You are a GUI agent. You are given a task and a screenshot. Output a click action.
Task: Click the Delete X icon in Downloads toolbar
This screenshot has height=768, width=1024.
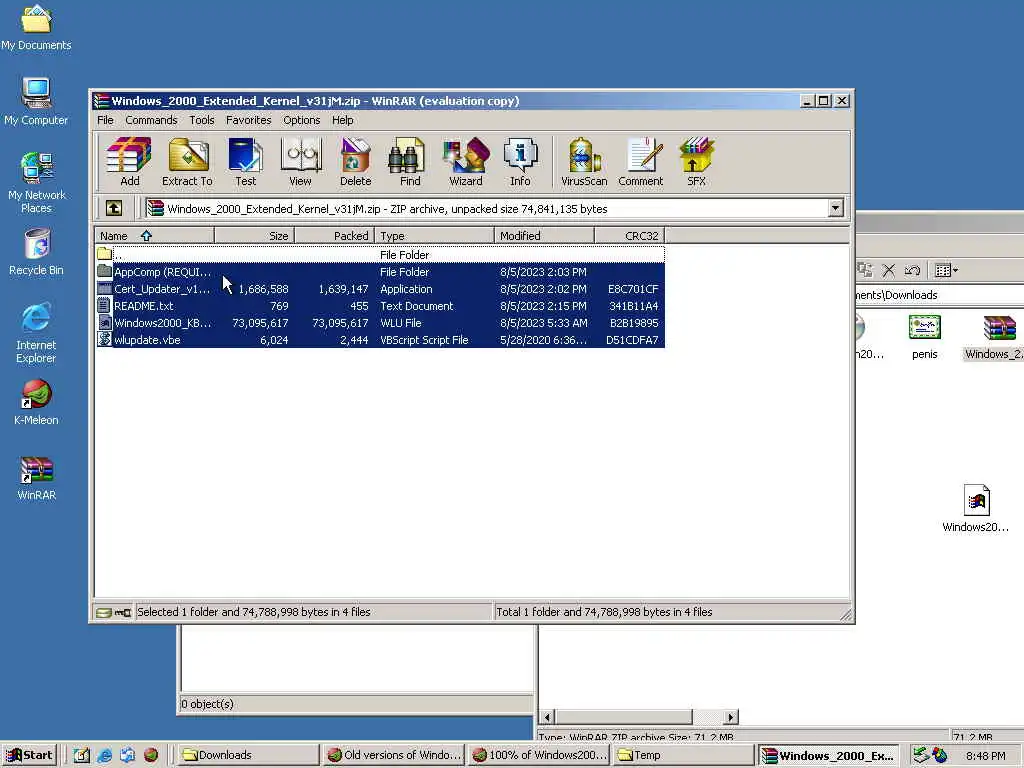click(888, 270)
